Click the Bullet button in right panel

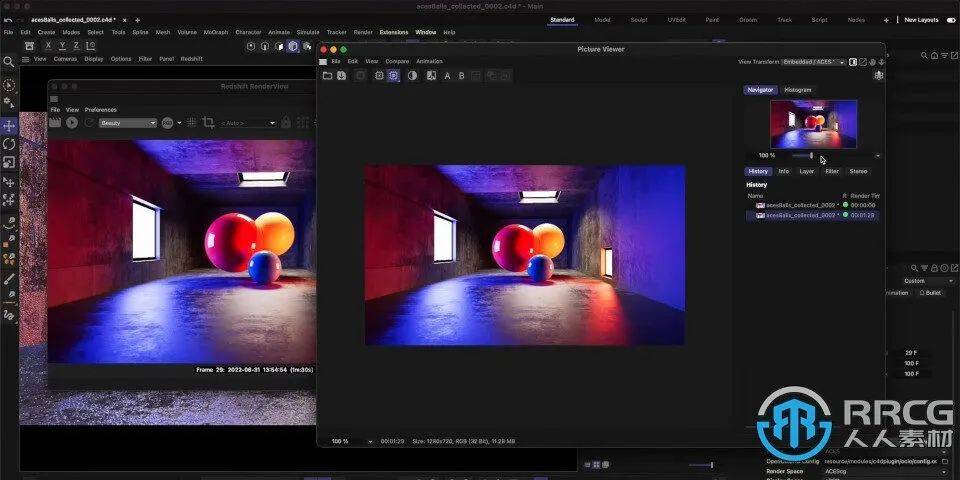(x=929, y=293)
